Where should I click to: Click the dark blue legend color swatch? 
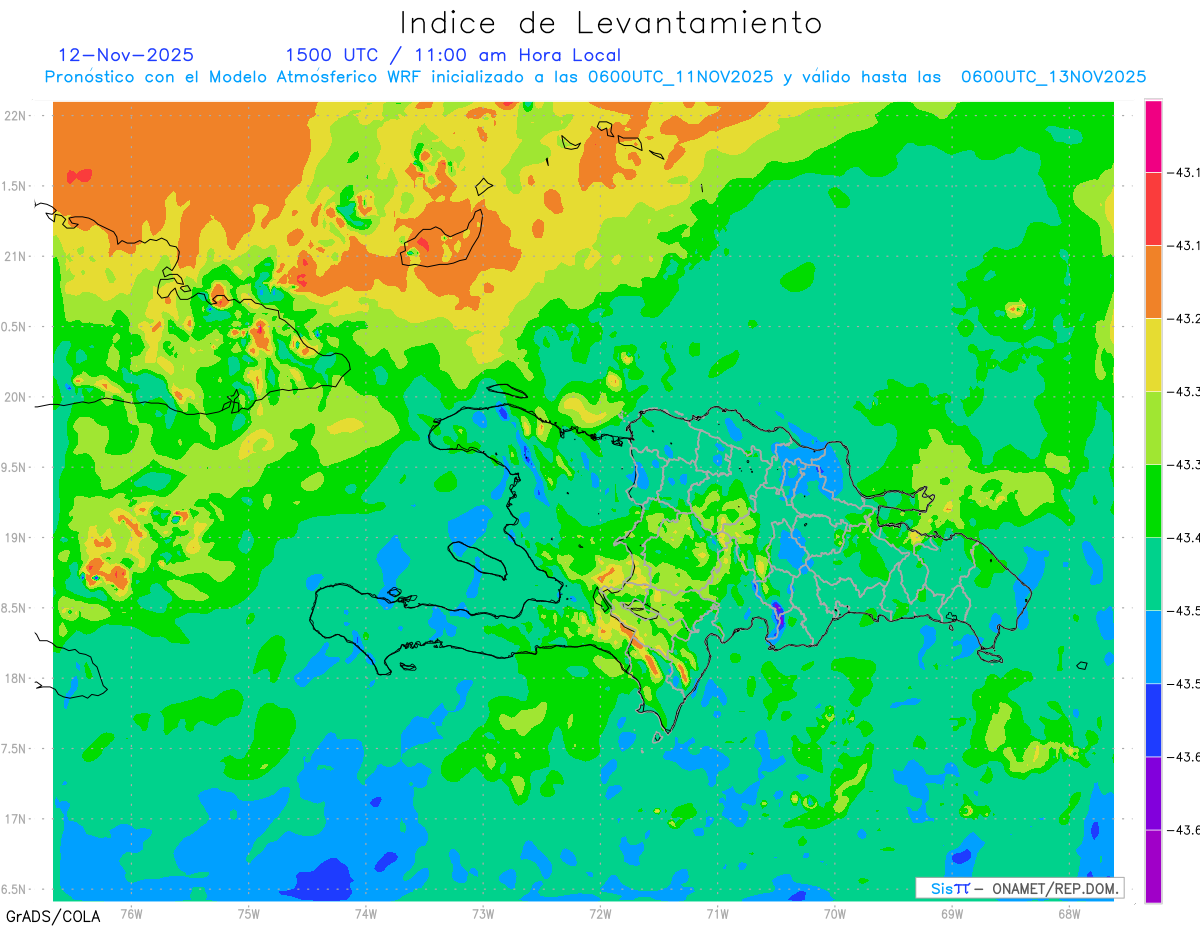coord(1153,720)
